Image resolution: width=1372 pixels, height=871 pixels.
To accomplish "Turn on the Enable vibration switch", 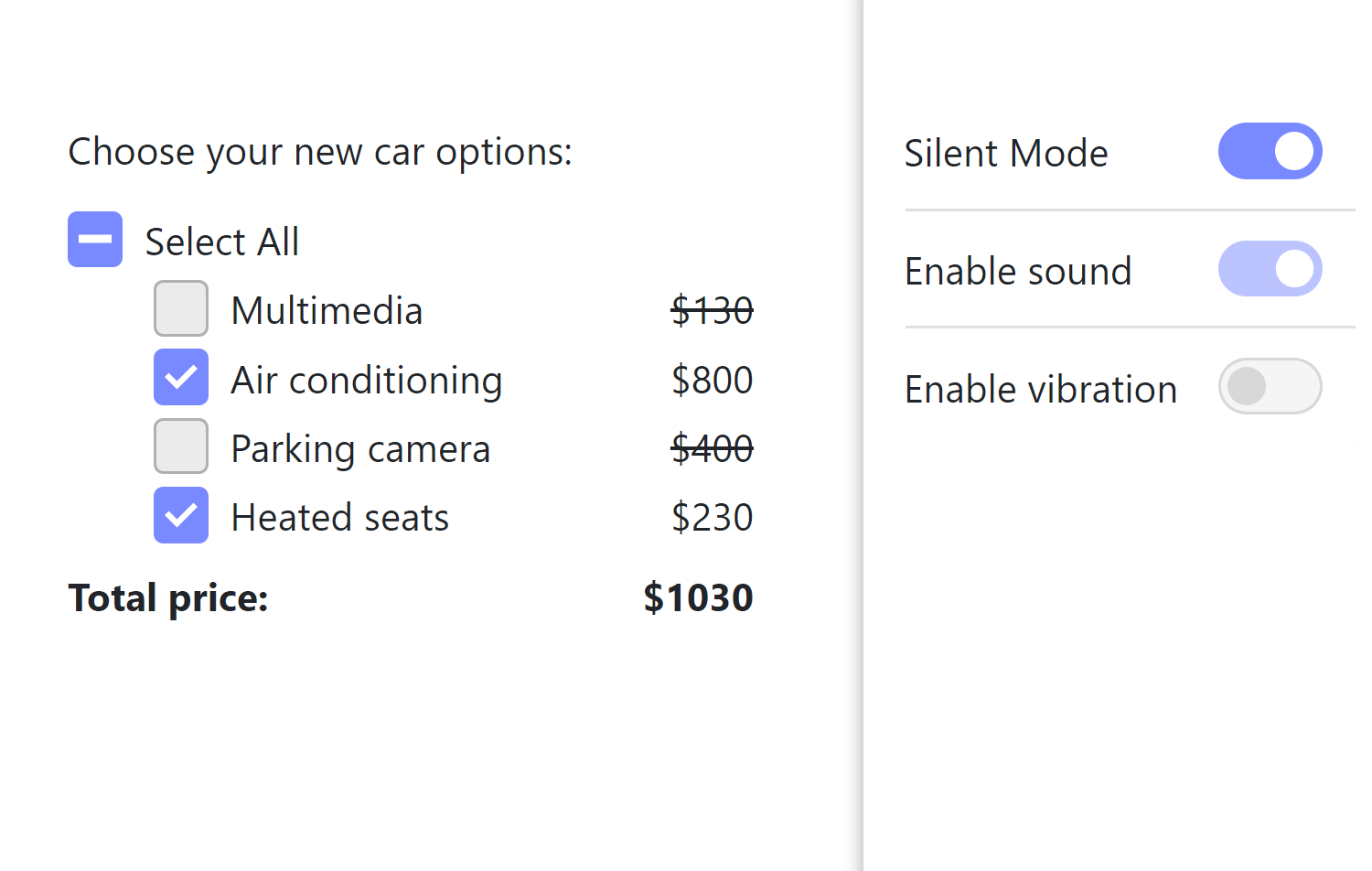I will (x=1270, y=386).
